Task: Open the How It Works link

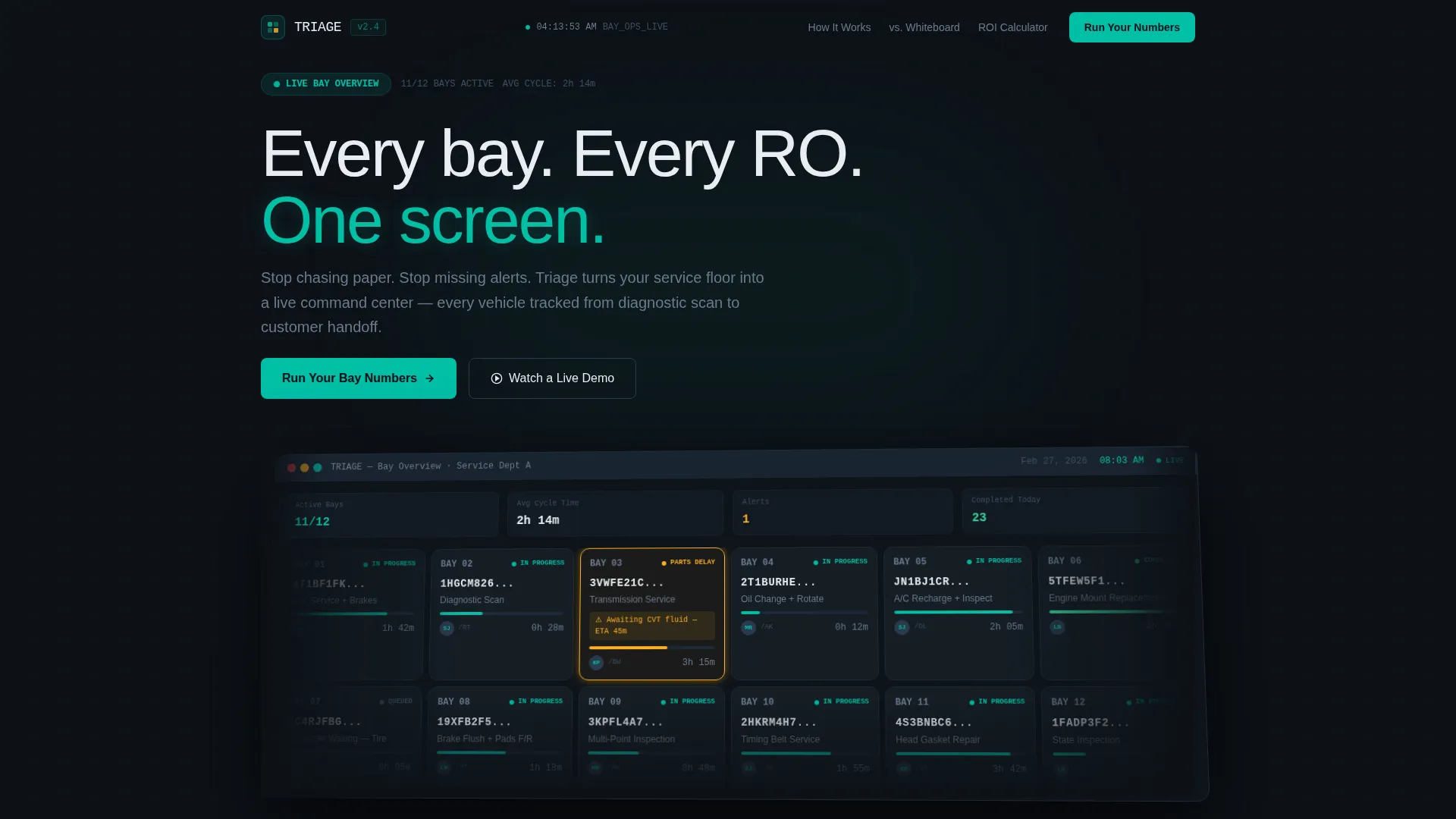Action: (x=839, y=27)
